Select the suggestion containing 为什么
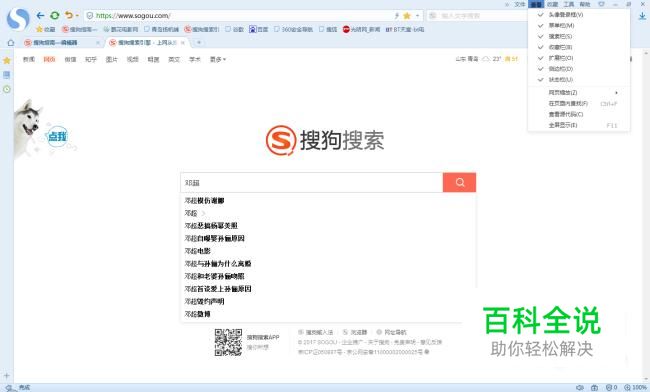This screenshot has width=650, height=392. (x=218, y=264)
